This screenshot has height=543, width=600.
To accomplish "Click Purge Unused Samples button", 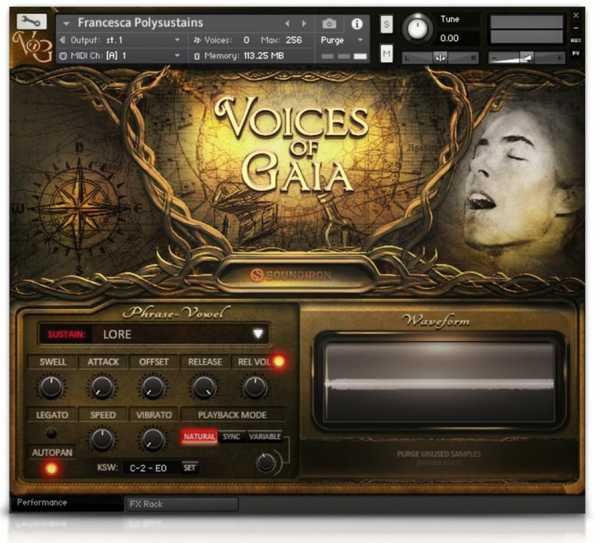I will click(438, 454).
